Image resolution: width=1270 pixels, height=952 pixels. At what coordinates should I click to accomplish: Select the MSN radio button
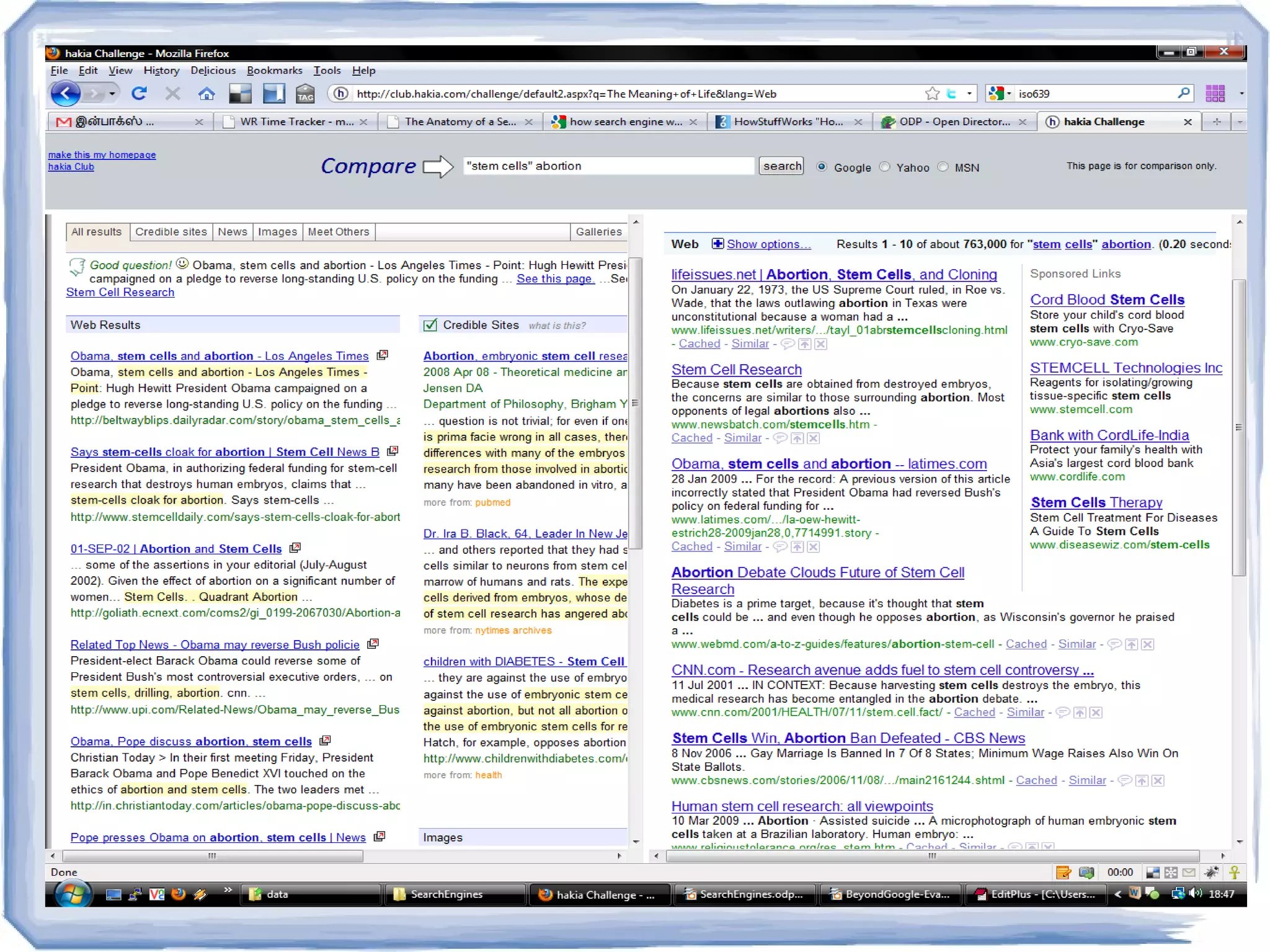click(x=943, y=166)
